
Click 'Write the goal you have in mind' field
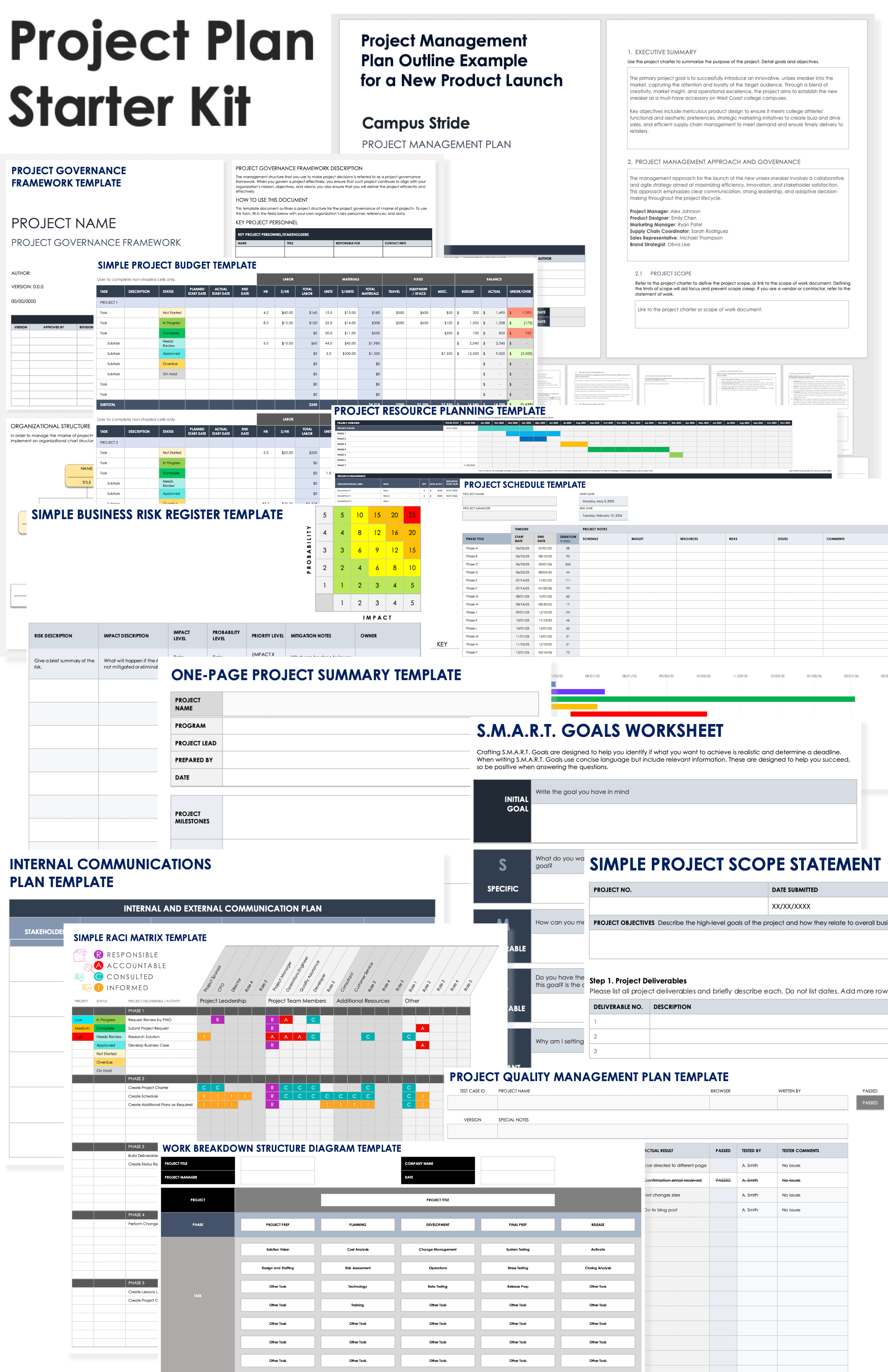[x=694, y=792]
